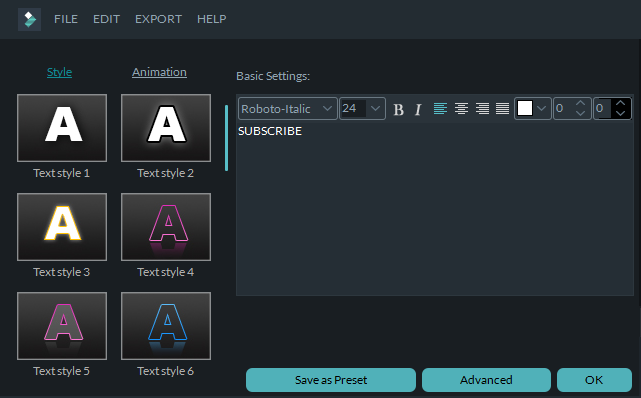Click the Text style 6 label

tap(166, 371)
